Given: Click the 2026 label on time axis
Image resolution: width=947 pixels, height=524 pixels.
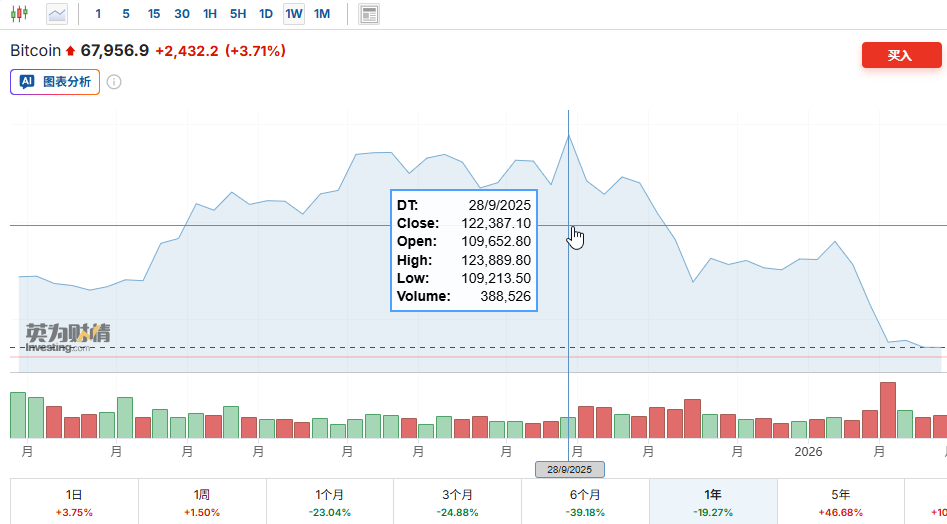Looking at the screenshot, I should 808,452.
